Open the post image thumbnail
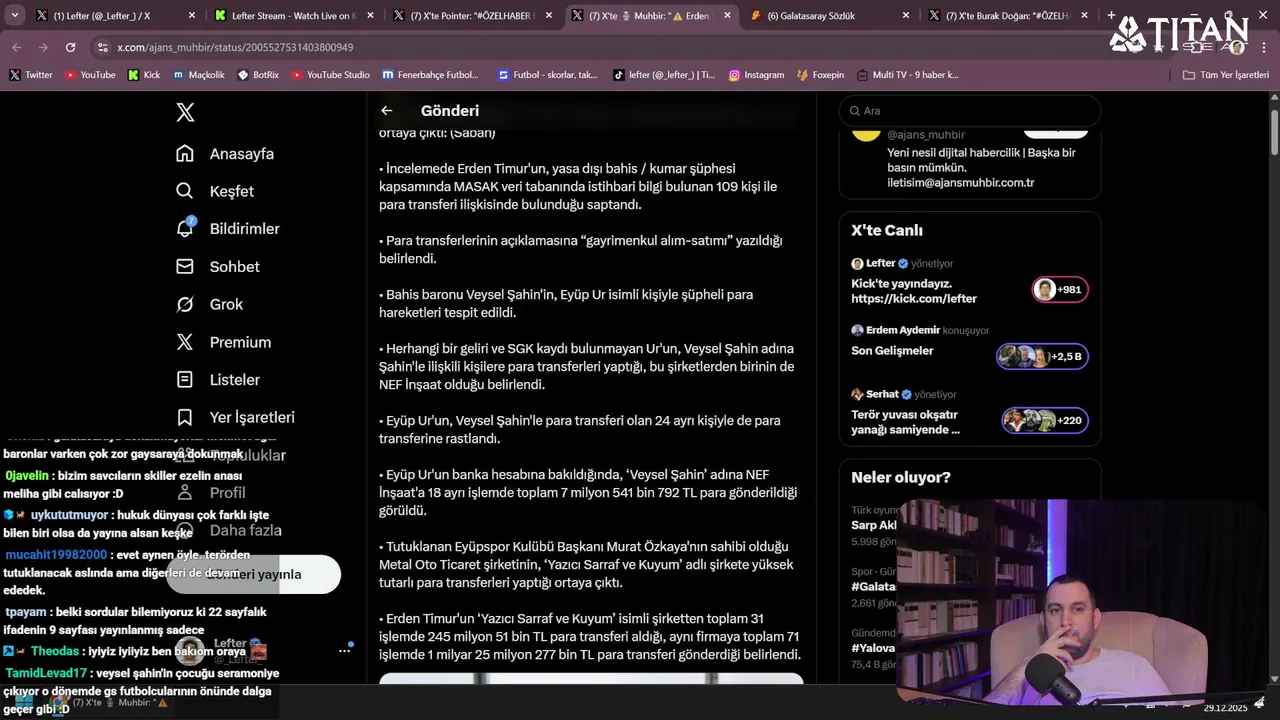Viewport: 1280px width, 720px height. pos(591,678)
